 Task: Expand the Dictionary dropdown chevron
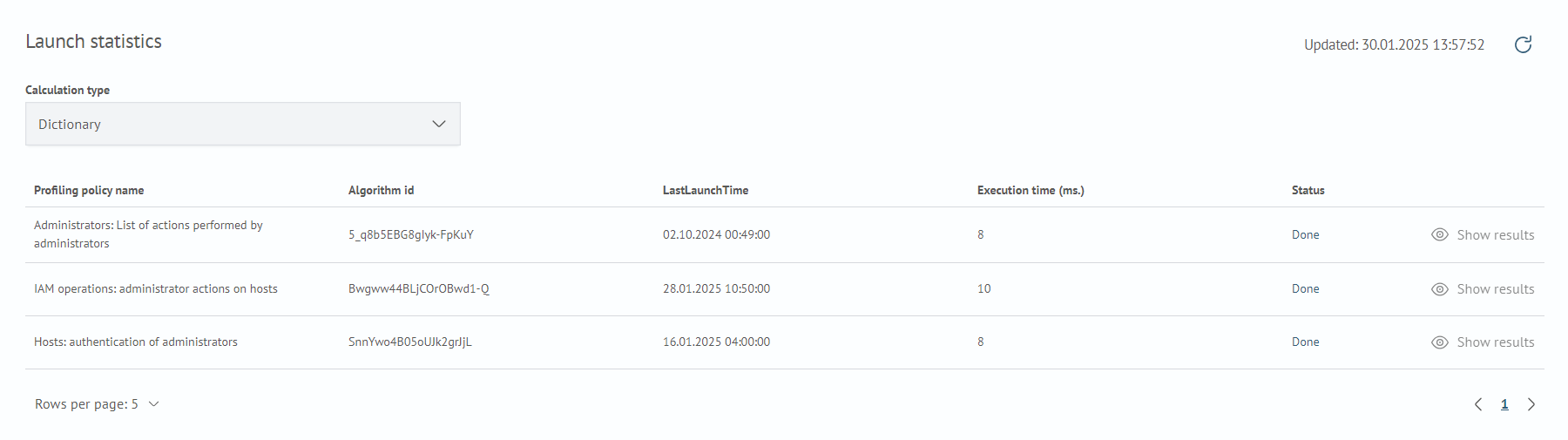pyautogui.click(x=439, y=124)
